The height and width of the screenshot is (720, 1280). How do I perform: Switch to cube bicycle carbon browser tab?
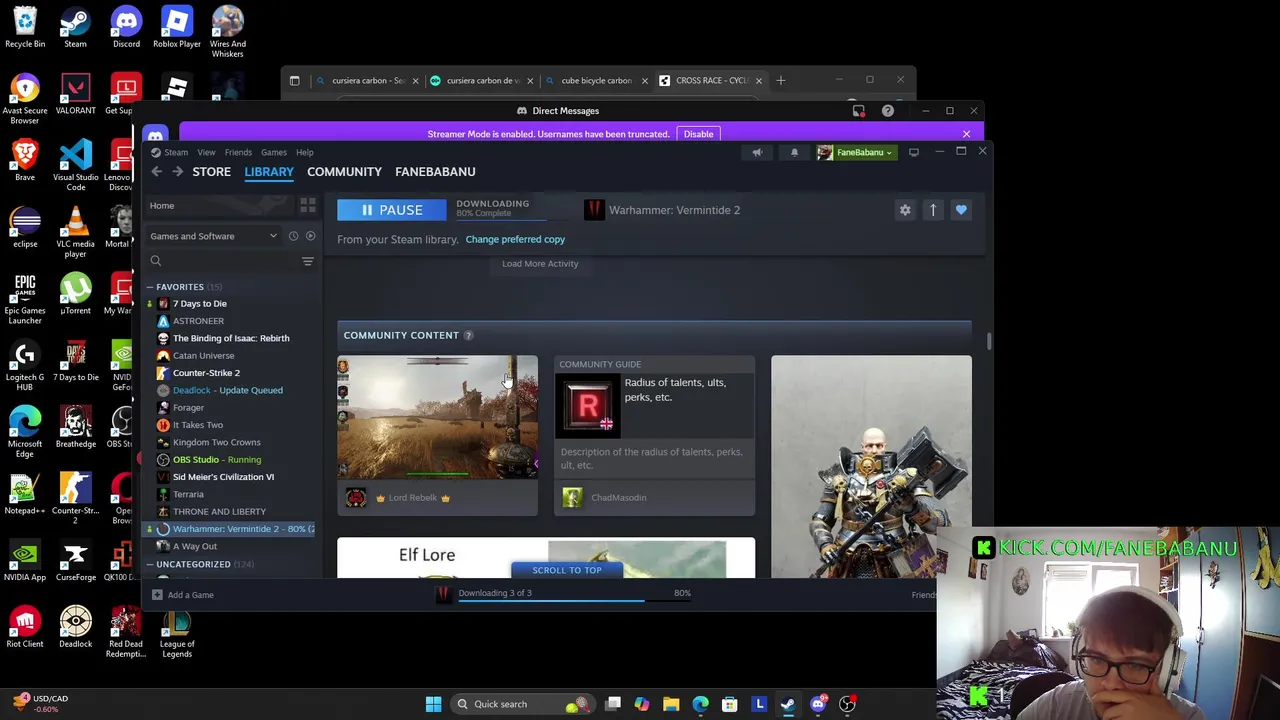[x=596, y=81]
